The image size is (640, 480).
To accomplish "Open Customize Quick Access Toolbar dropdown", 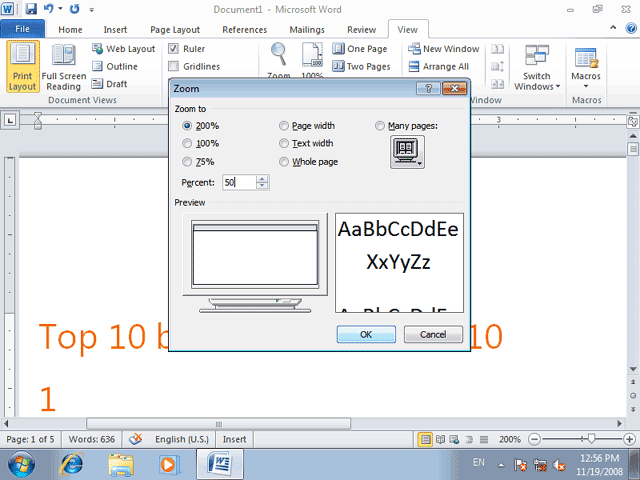I will [91, 9].
